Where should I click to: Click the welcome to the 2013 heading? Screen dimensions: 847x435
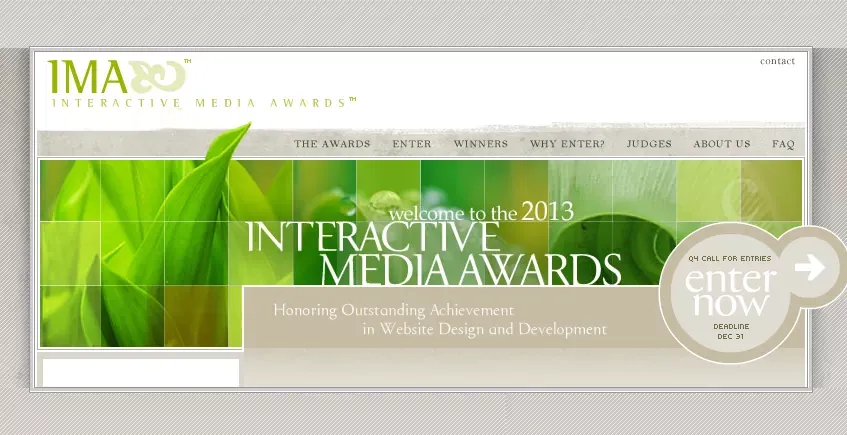[481, 212]
